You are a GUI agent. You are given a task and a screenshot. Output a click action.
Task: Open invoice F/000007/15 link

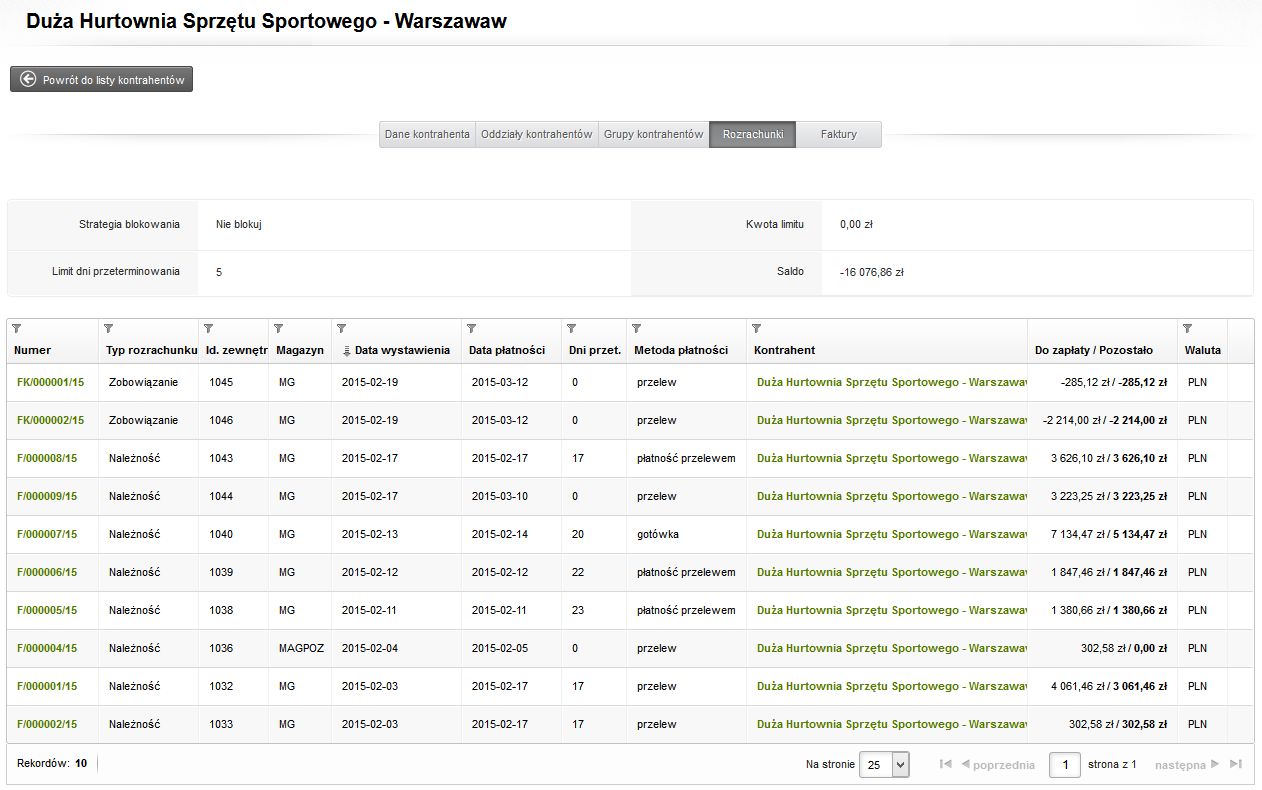click(47, 534)
